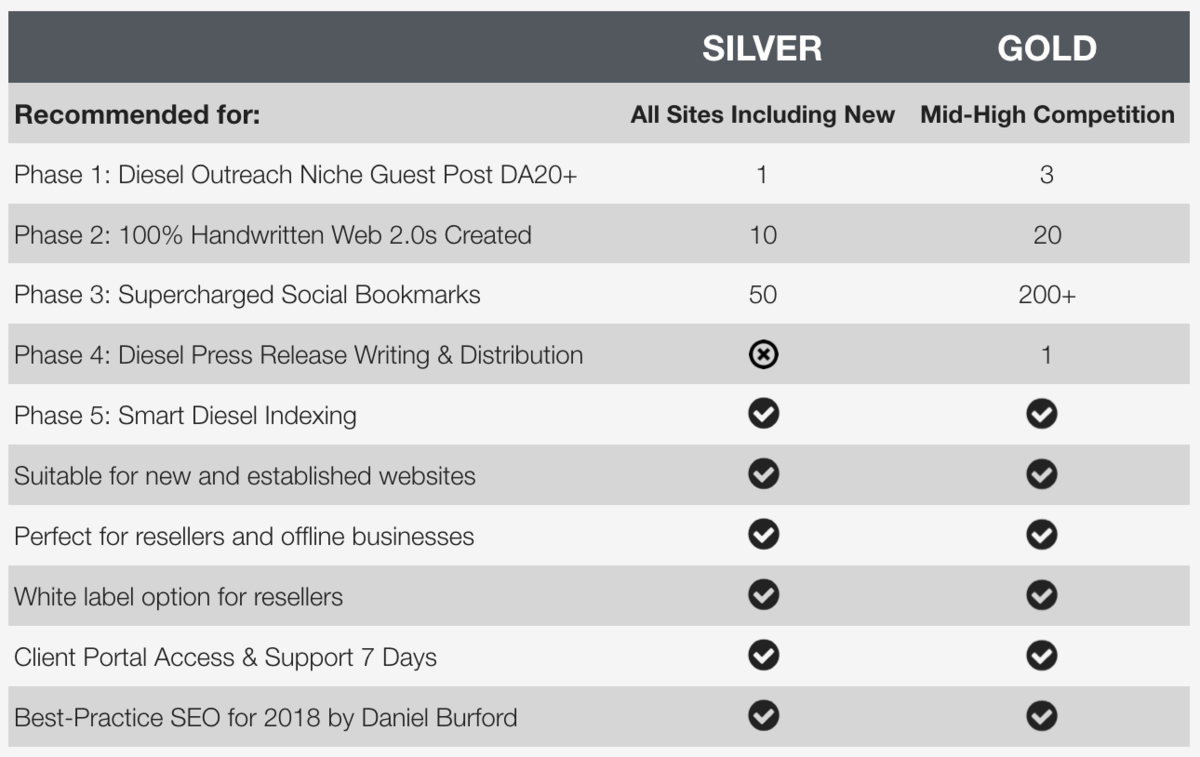
Task: Click Phase 2 Handwritten Web 2.0s row label
Action: click(x=273, y=235)
